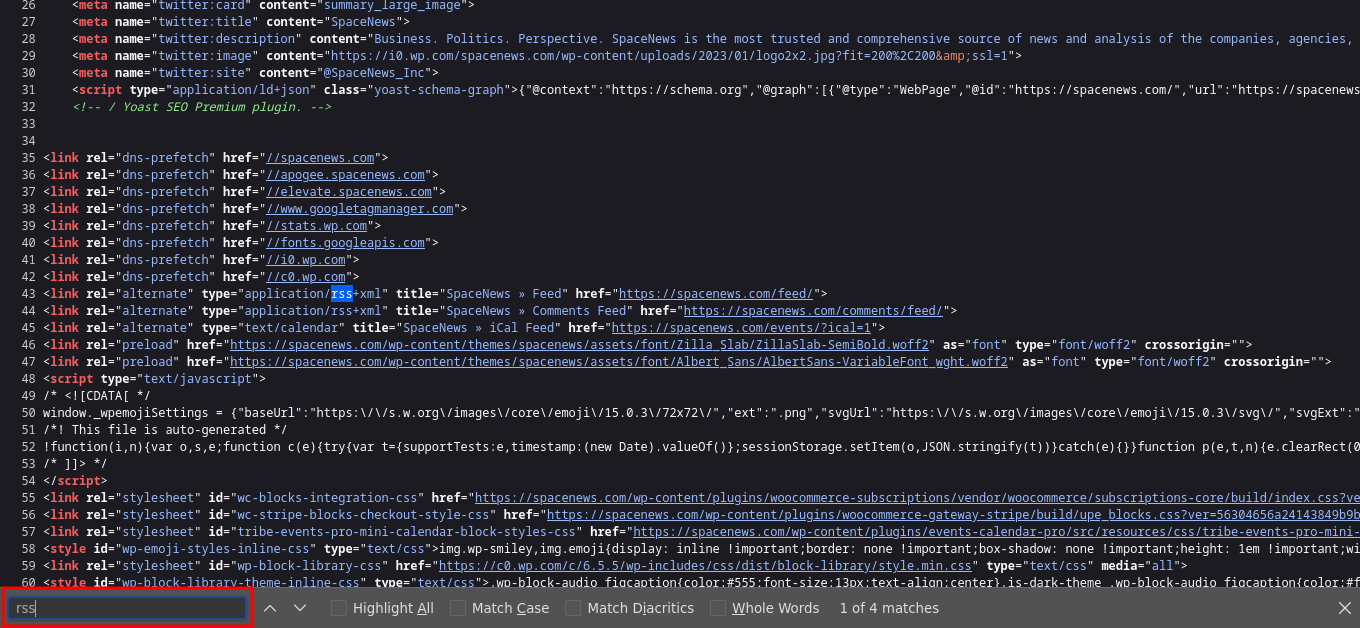
Task: Open the ZillaSlab-SemiBold.woff2 font link
Action: coord(579,345)
